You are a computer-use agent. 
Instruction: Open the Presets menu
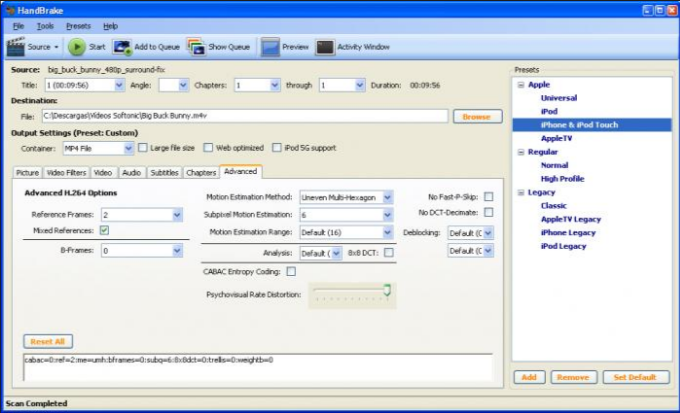[78, 26]
